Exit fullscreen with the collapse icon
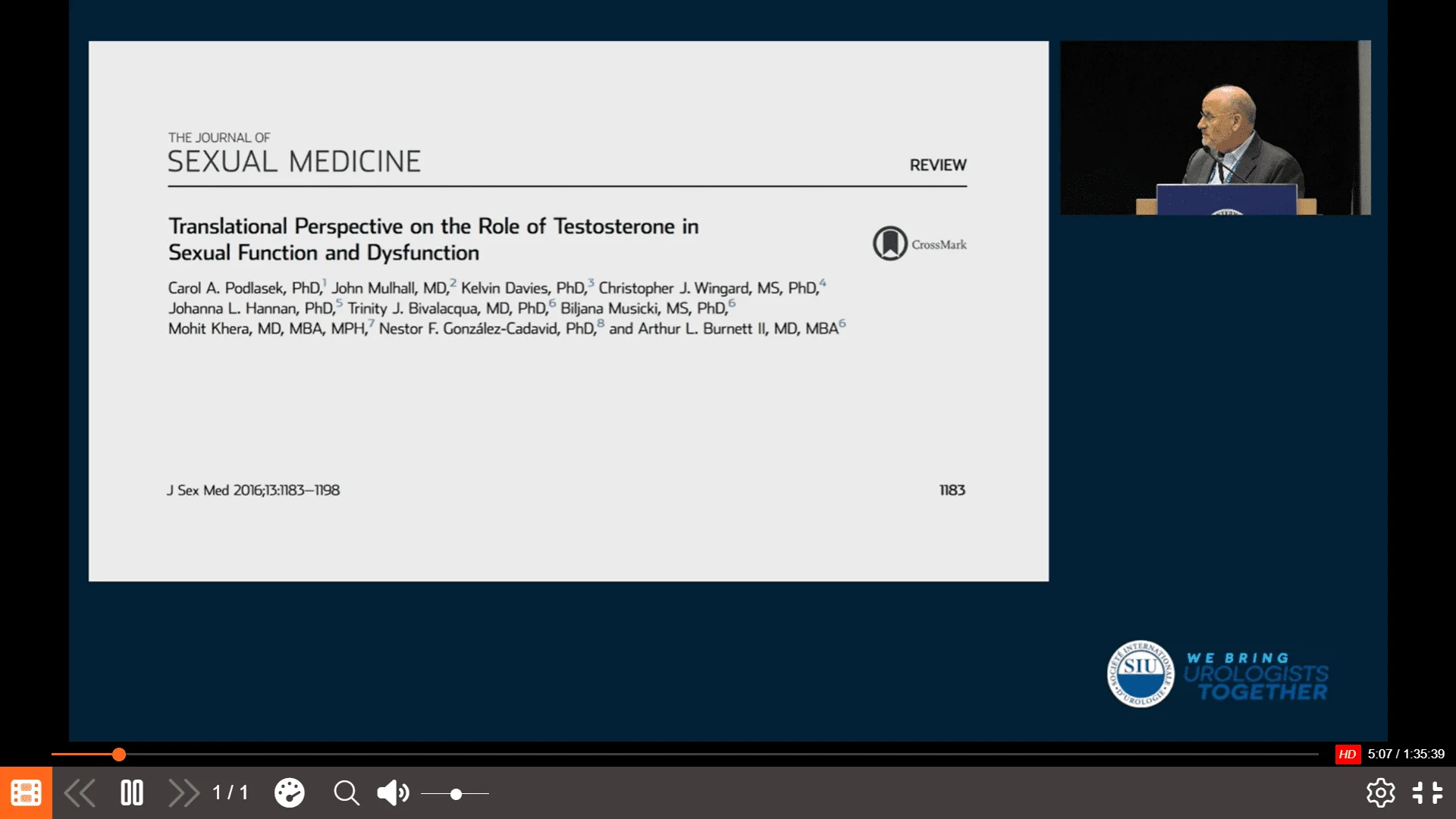The height and width of the screenshot is (819, 1456). point(1427,793)
